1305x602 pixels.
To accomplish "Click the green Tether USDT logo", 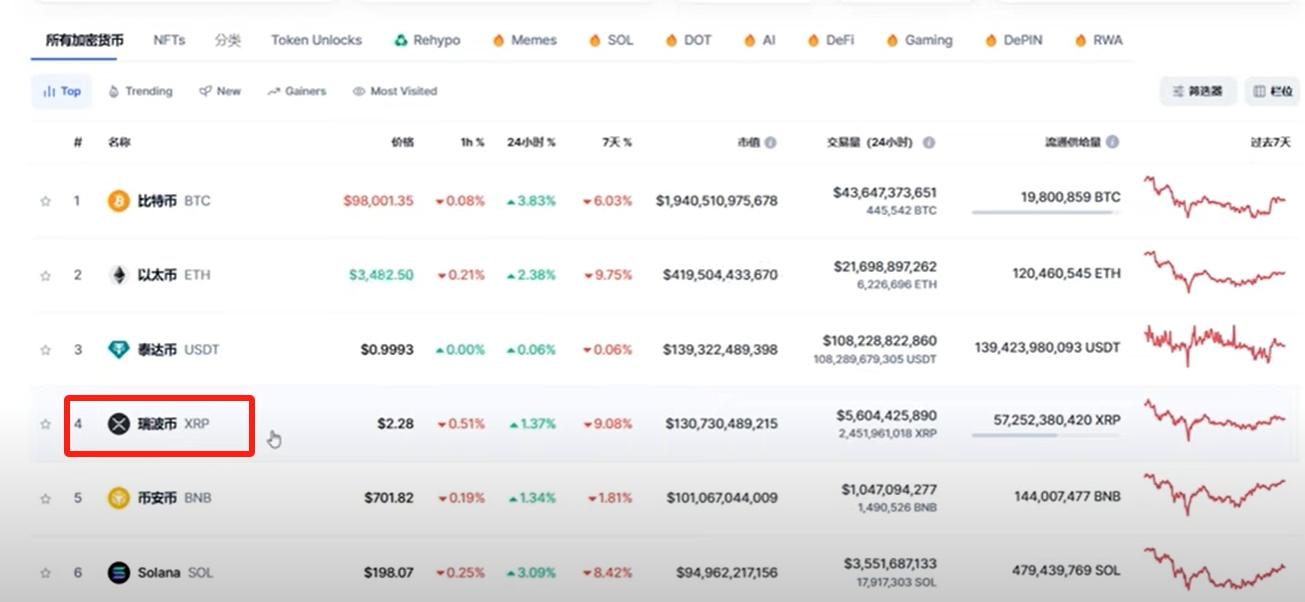I will pos(119,350).
